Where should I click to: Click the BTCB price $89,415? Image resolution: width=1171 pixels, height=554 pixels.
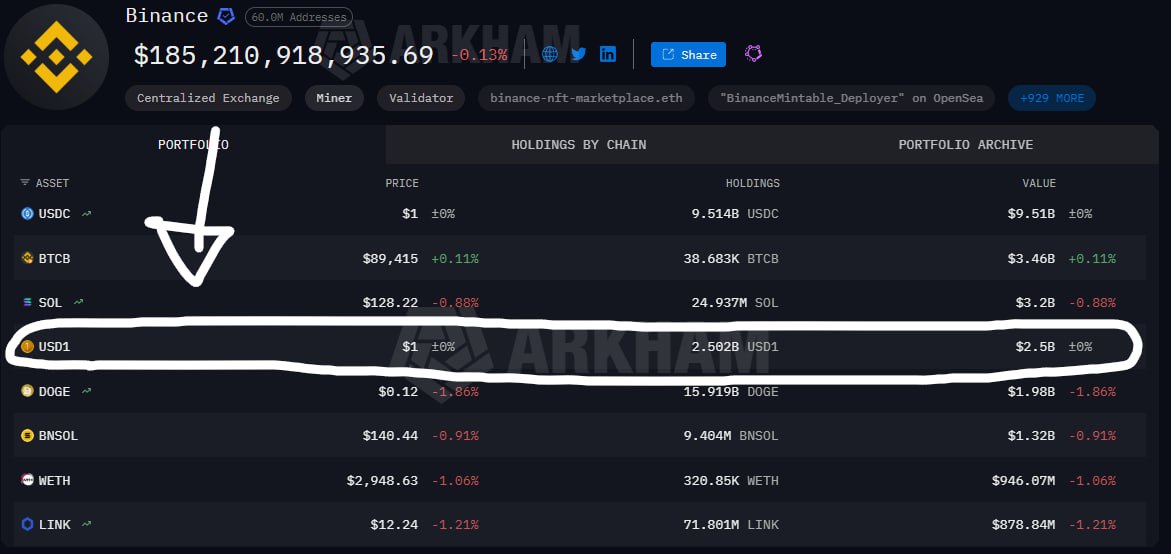391,258
